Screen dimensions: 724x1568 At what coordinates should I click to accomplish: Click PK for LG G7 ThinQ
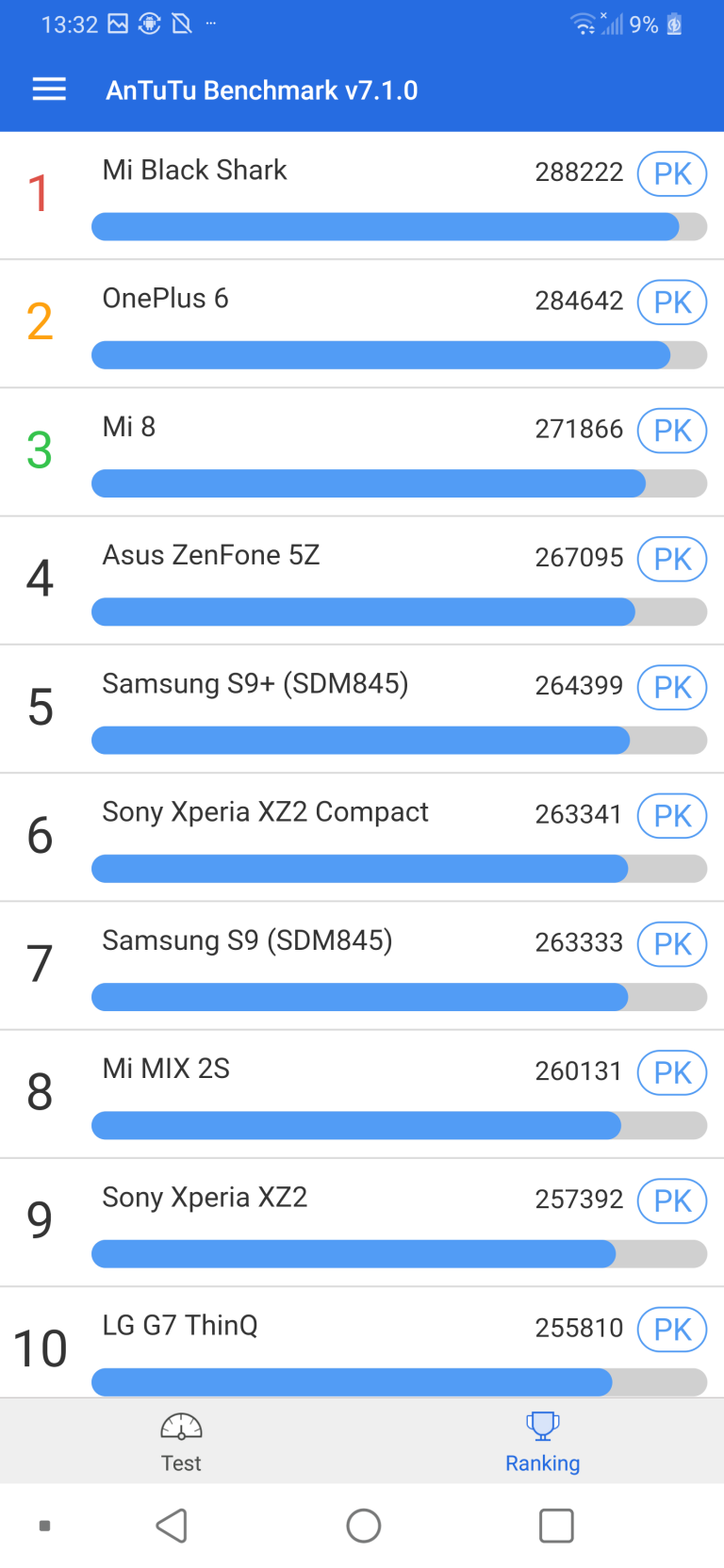[672, 1330]
